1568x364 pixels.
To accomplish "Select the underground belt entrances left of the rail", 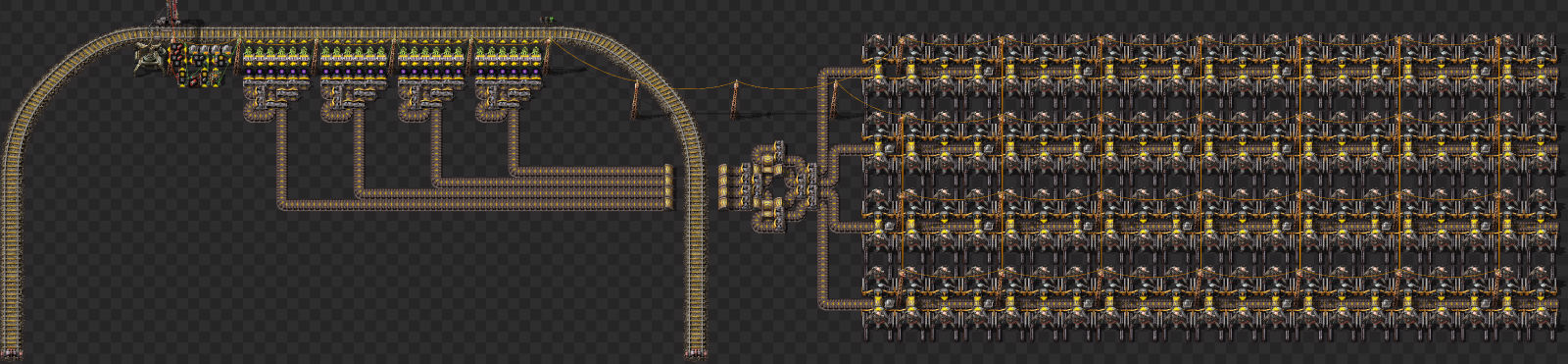I will click(x=669, y=186).
